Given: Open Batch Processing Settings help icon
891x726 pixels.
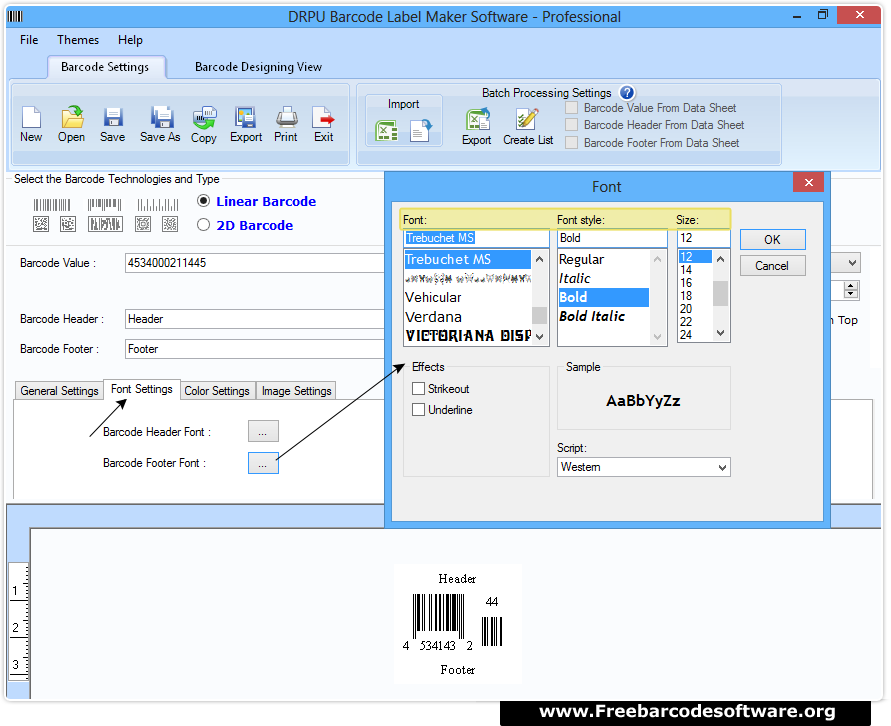Looking at the screenshot, I should (627, 93).
